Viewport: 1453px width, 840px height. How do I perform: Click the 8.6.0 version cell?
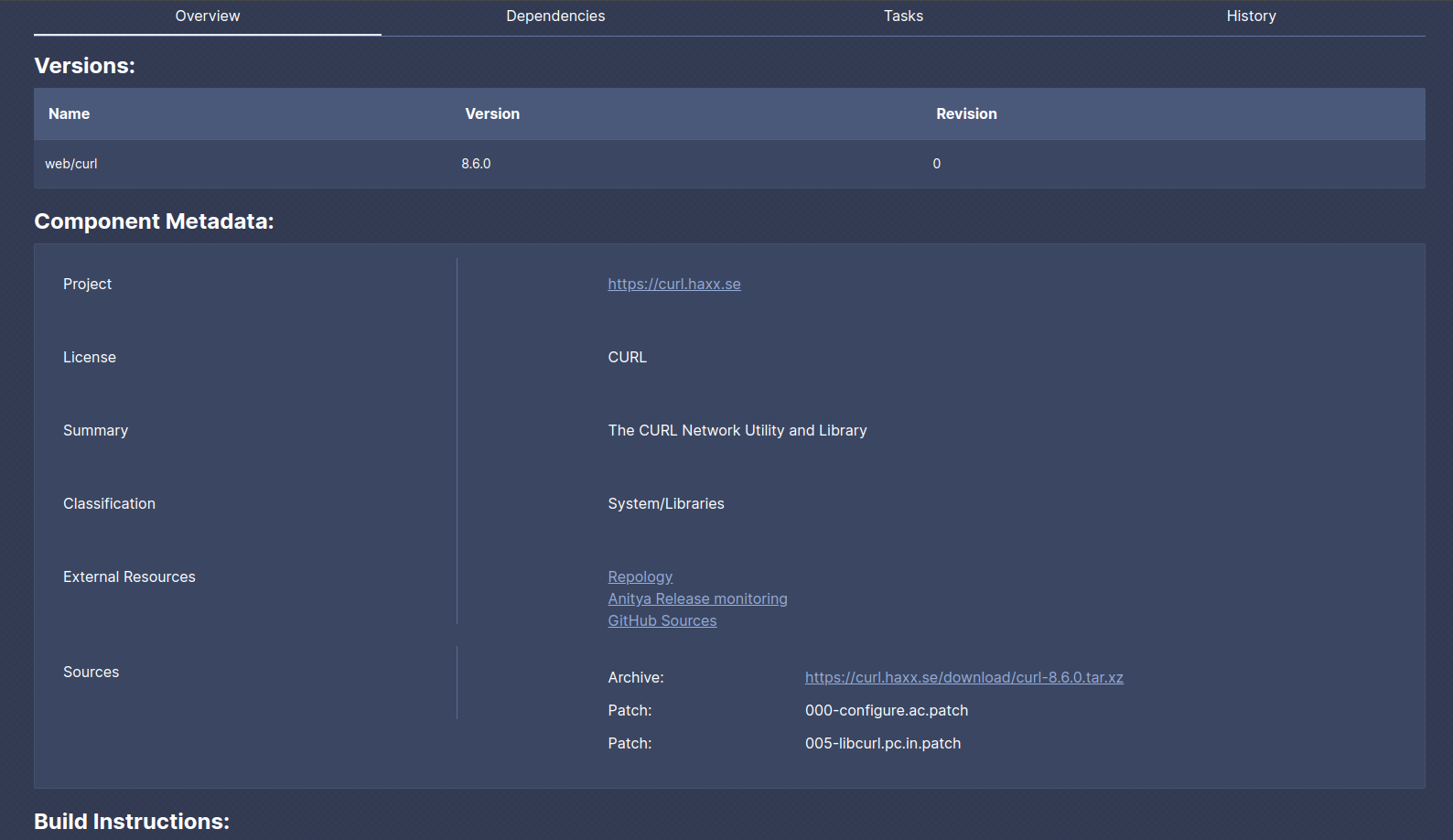click(x=476, y=164)
